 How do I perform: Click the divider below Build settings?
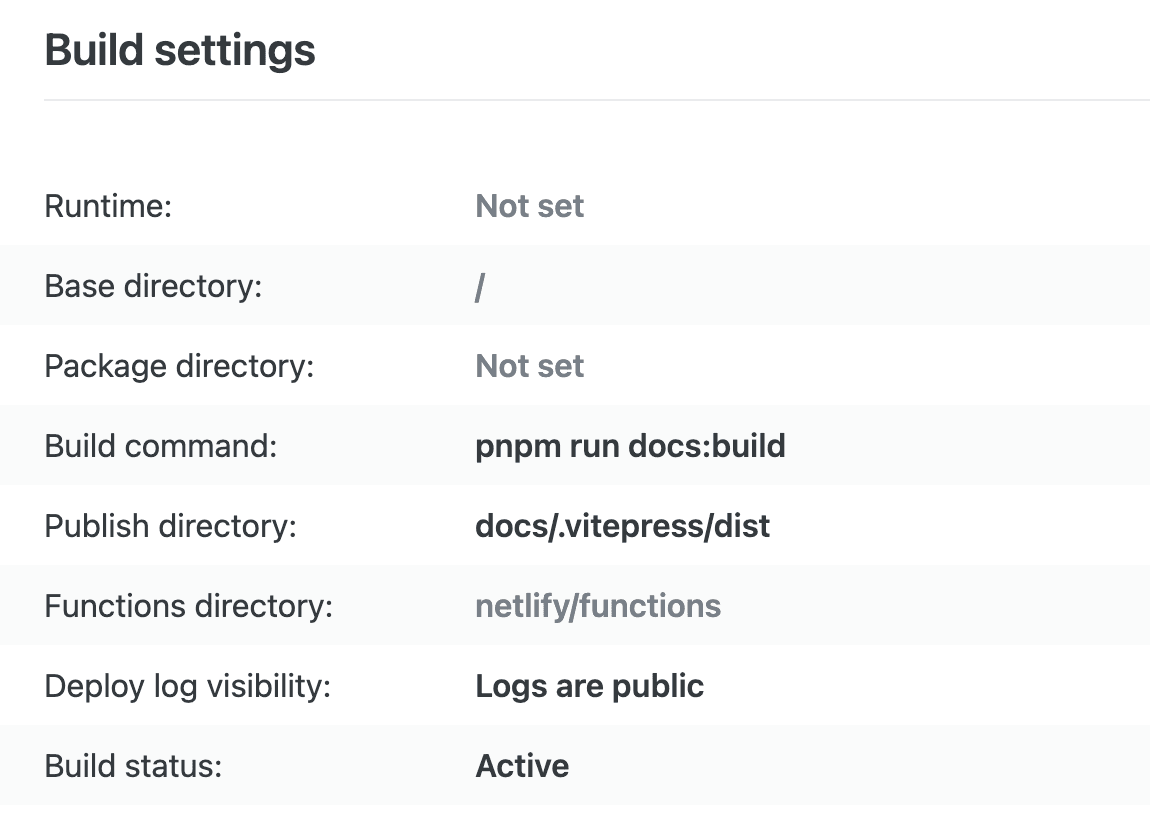[597, 100]
